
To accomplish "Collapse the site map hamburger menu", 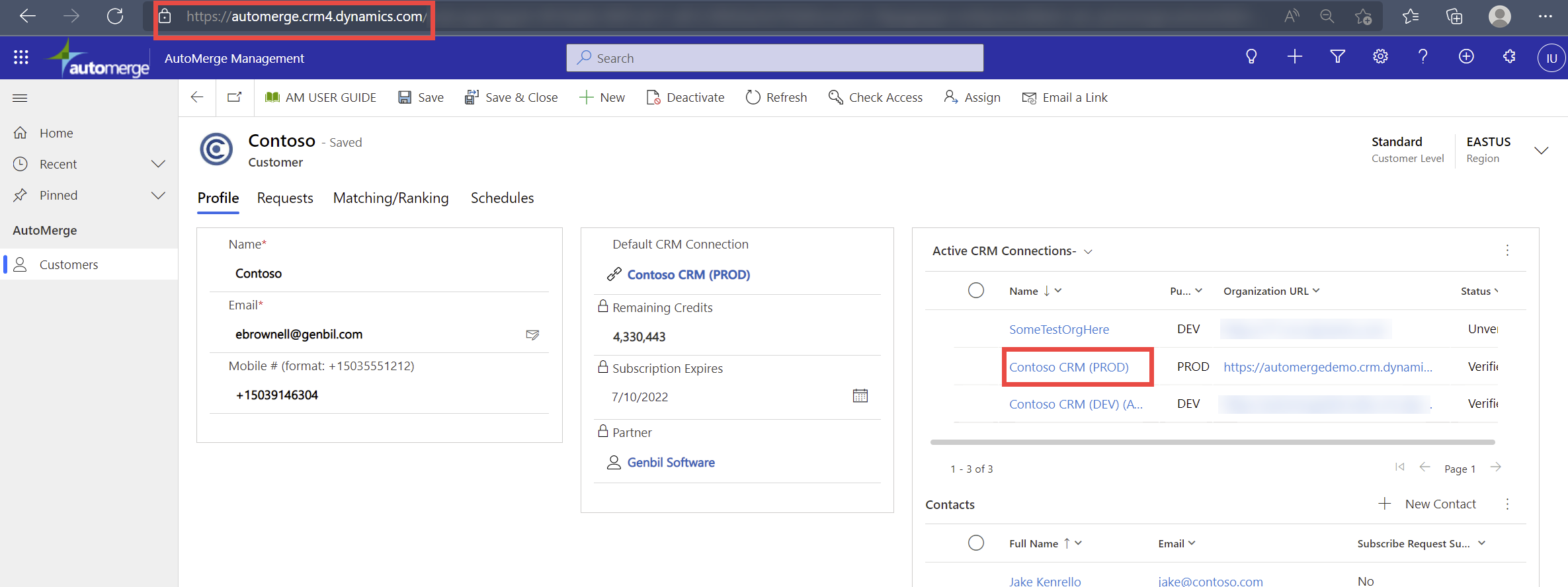I will pos(20,98).
